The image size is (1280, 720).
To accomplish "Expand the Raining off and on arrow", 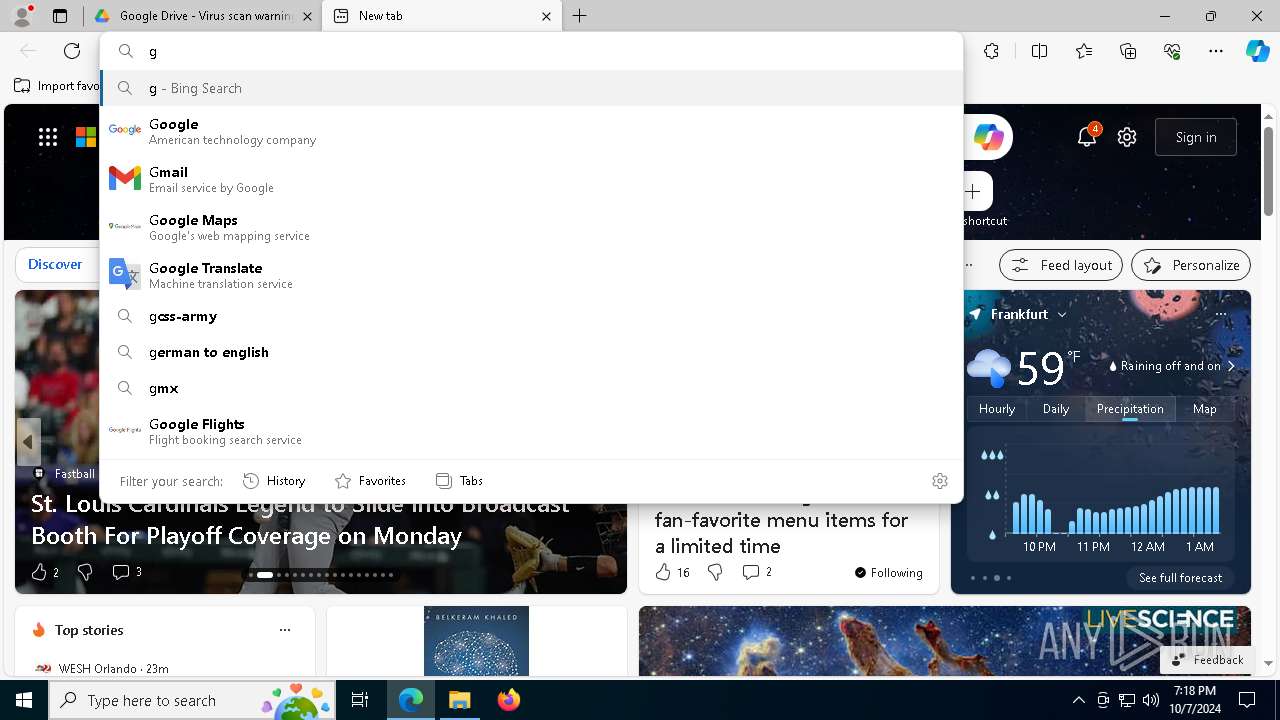I will coord(1231,366).
